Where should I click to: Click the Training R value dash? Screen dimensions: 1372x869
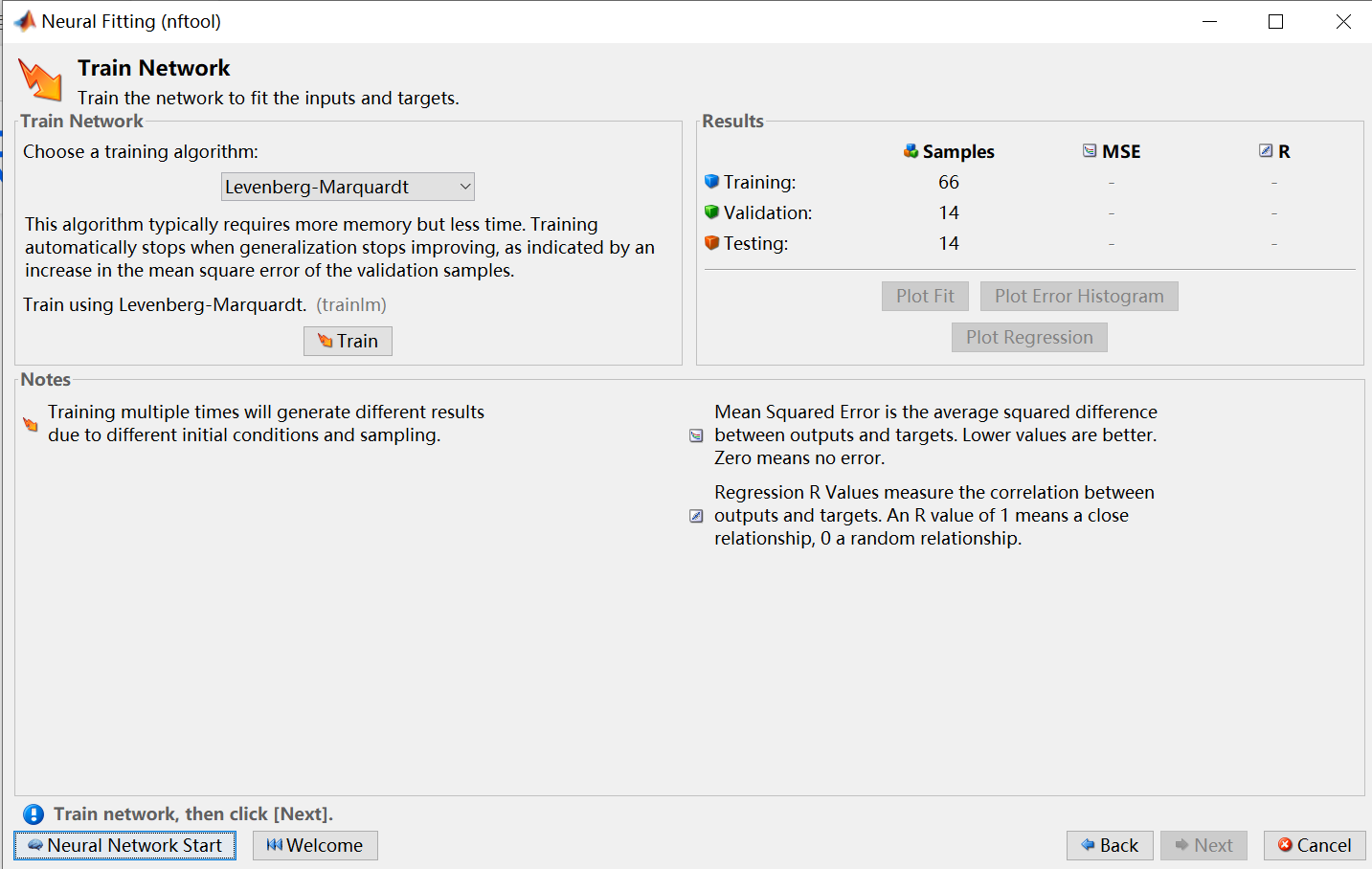click(1274, 183)
